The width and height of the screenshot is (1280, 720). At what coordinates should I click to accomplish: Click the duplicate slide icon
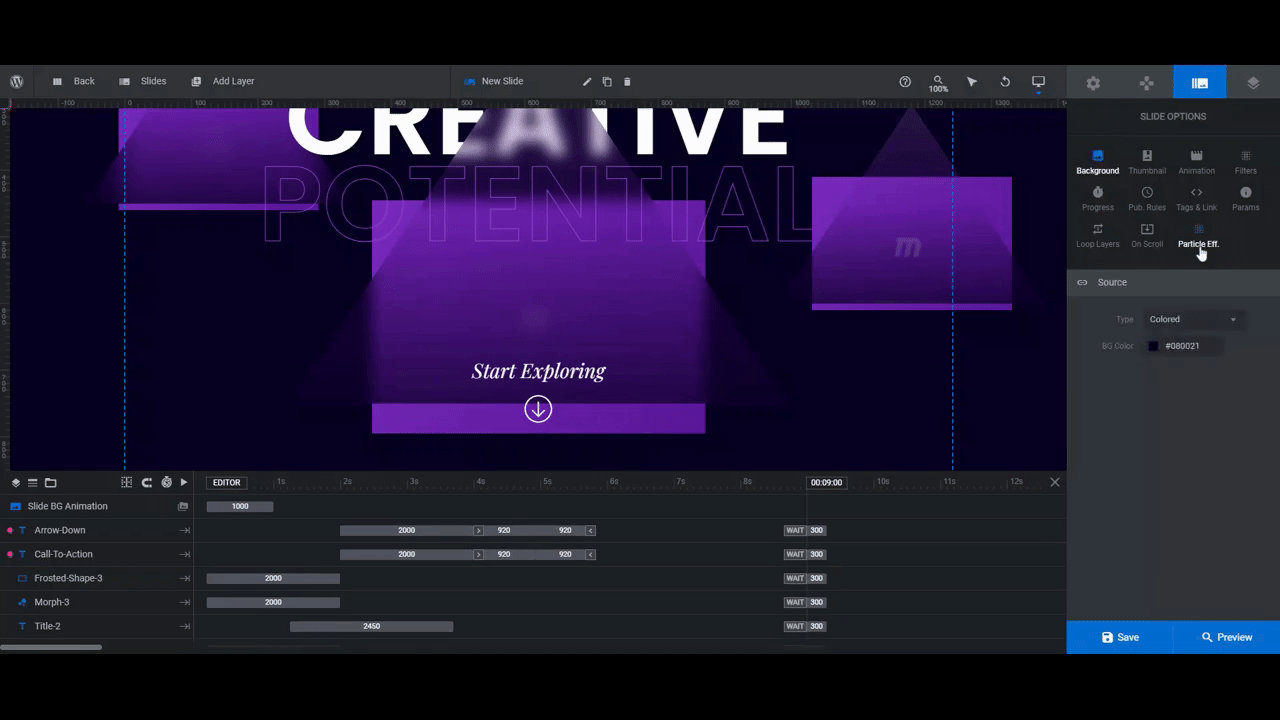pyautogui.click(x=607, y=82)
